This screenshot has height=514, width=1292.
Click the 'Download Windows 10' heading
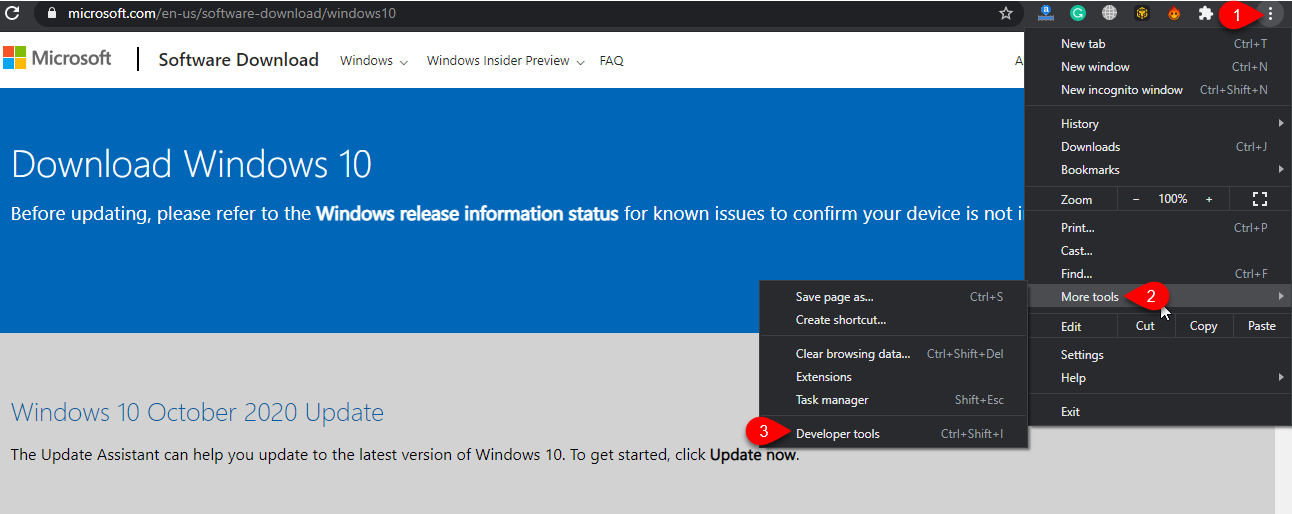(191, 163)
